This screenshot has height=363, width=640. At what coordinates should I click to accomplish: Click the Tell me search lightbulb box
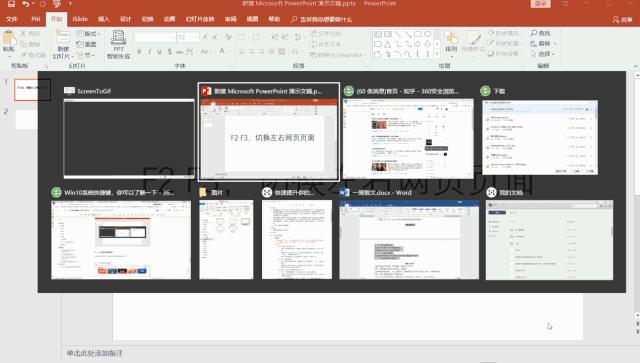click(321, 20)
